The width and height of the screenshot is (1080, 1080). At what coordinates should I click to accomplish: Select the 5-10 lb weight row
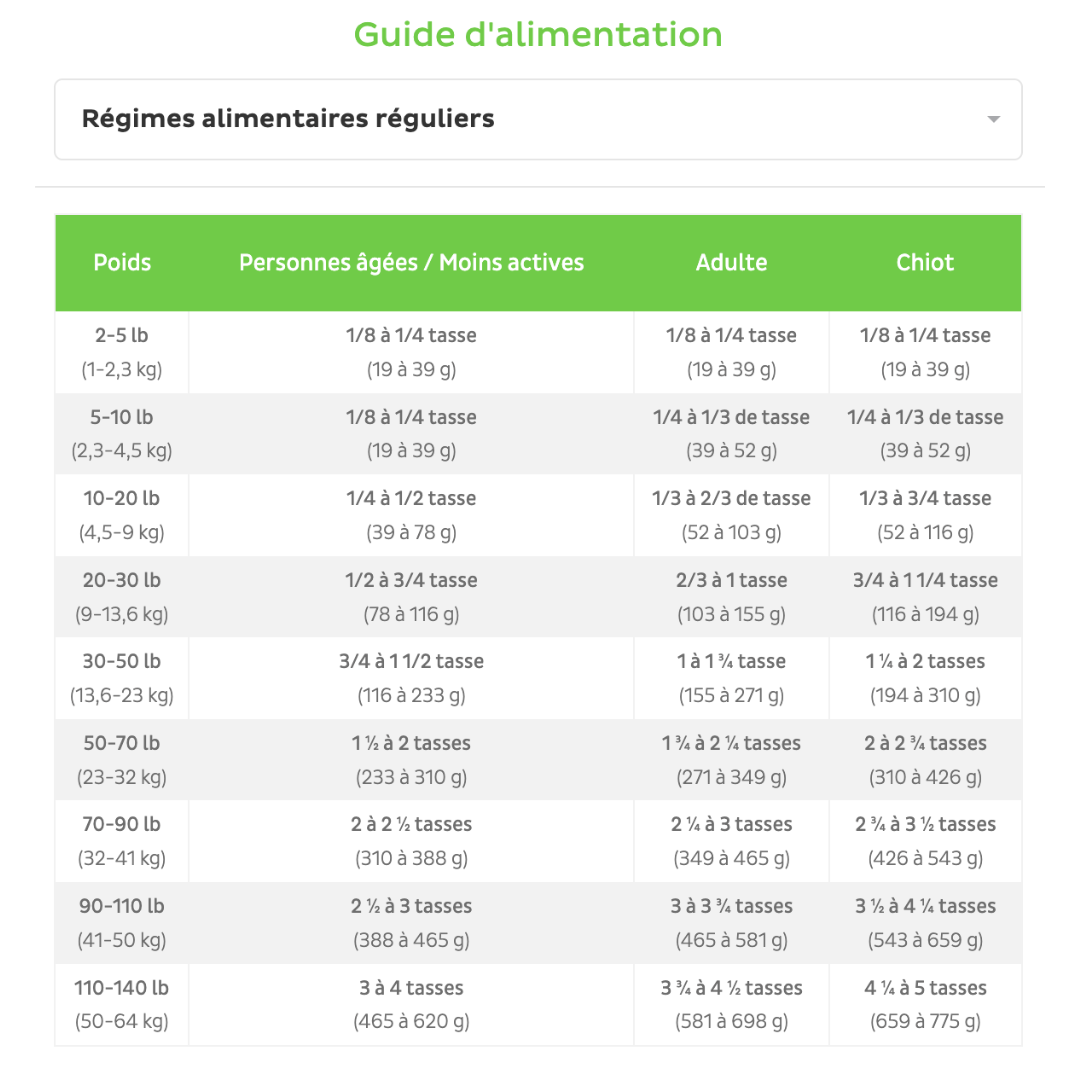(x=538, y=434)
